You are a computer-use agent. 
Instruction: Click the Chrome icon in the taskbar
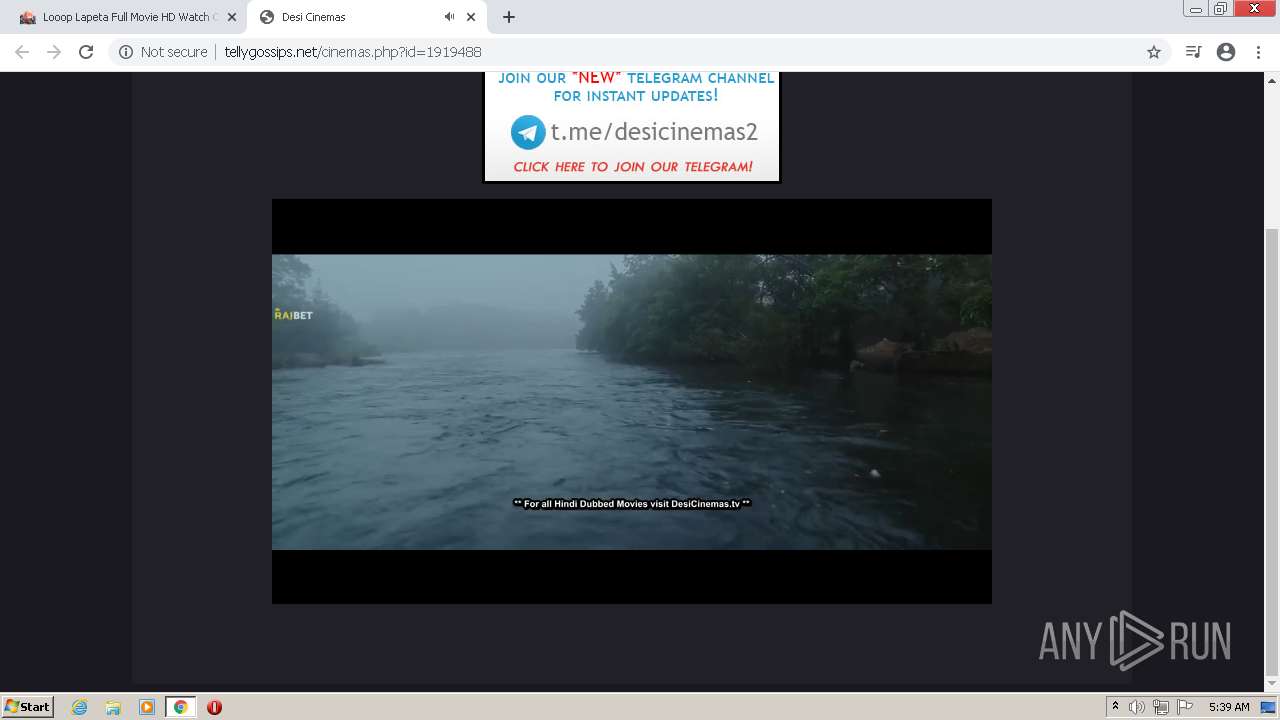click(x=180, y=707)
